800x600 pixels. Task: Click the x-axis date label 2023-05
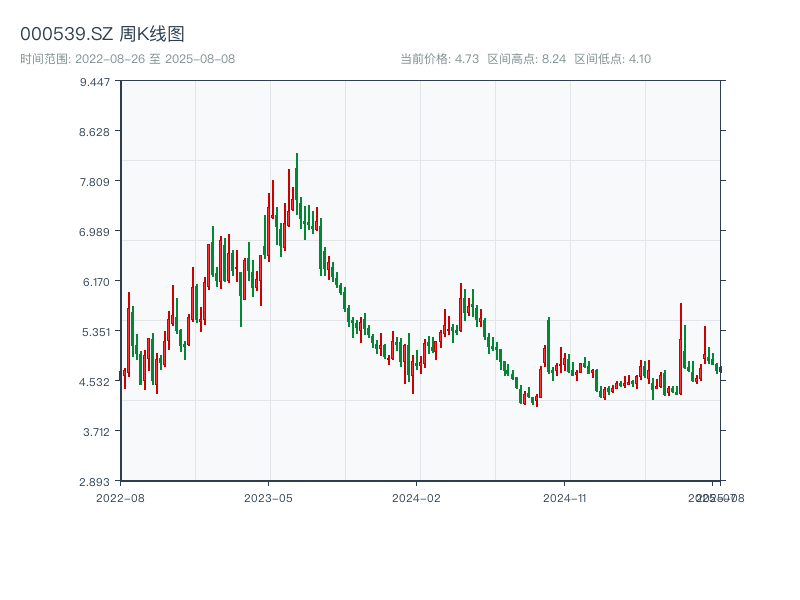point(268,498)
